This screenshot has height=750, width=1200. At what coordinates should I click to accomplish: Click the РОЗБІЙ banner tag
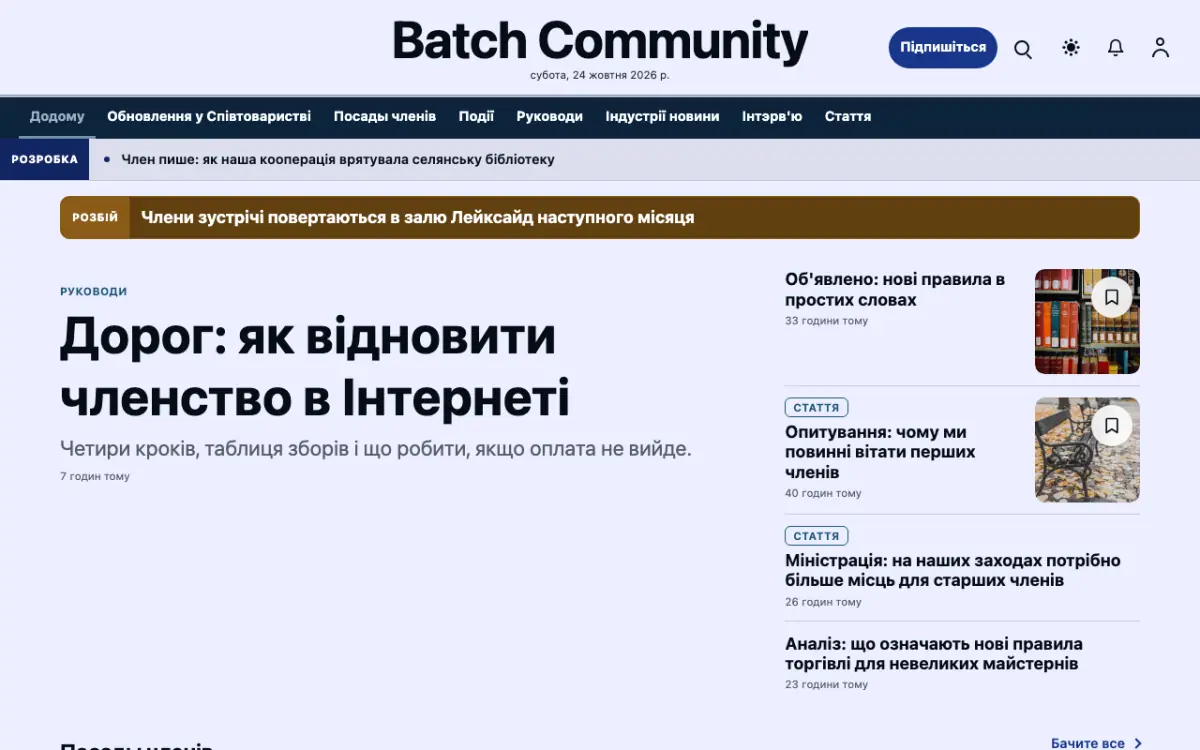95,217
